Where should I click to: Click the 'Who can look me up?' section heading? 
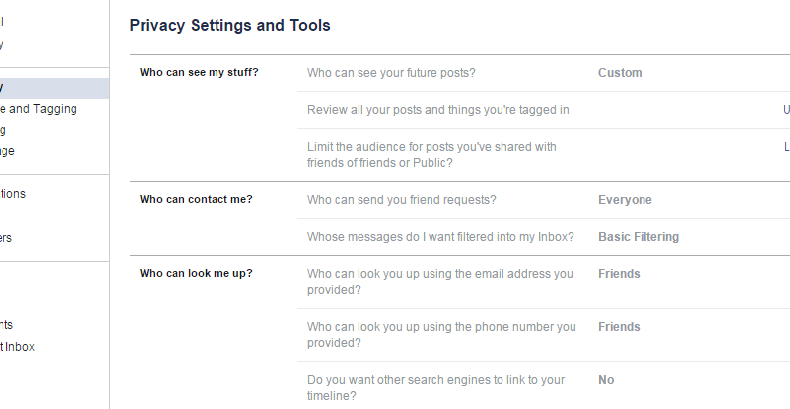pos(195,273)
